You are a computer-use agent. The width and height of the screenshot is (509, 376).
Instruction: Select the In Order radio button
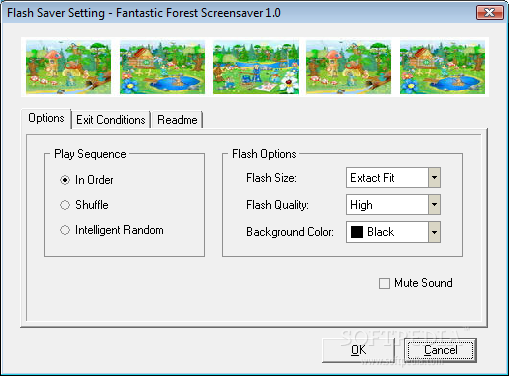point(65,180)
